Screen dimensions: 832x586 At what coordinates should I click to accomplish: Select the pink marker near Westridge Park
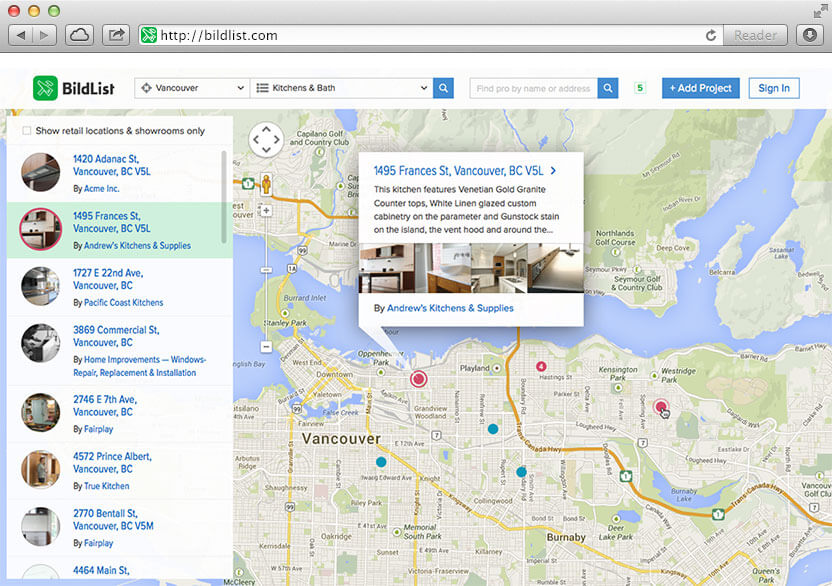662,407
